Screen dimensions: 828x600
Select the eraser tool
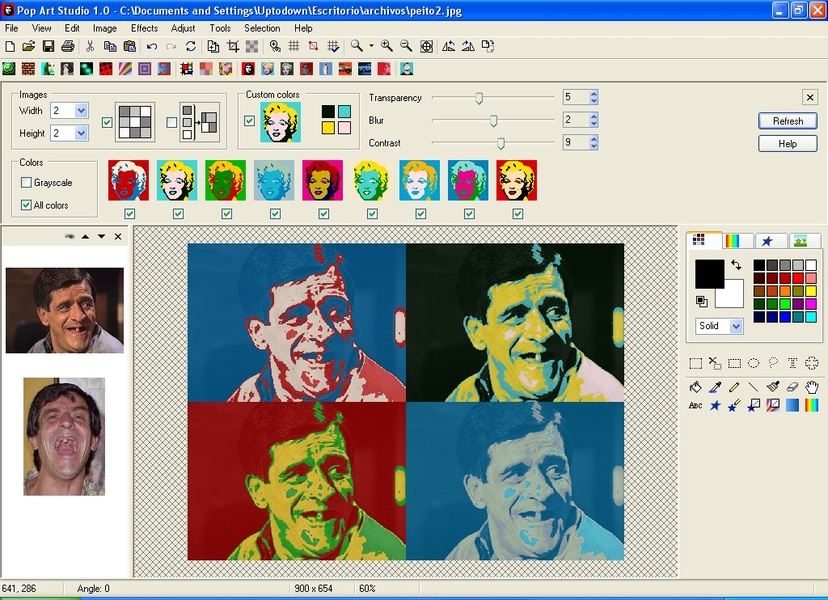793,386
